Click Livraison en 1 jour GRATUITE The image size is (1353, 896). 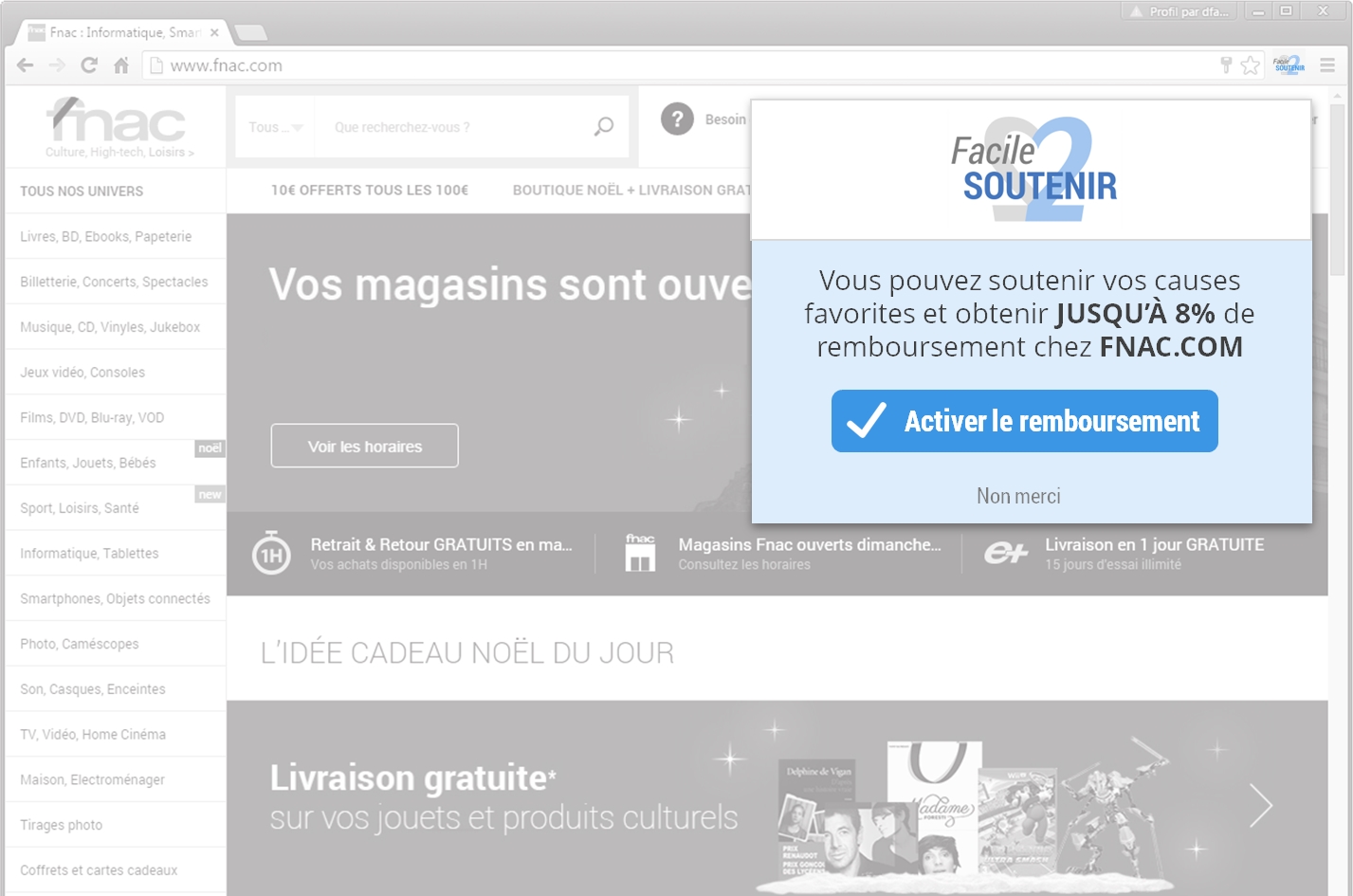[x=1154, y=545]
